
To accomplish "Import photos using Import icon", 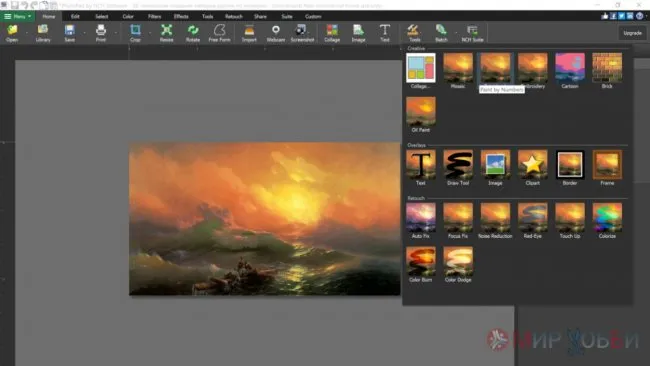I will [249, 33].
